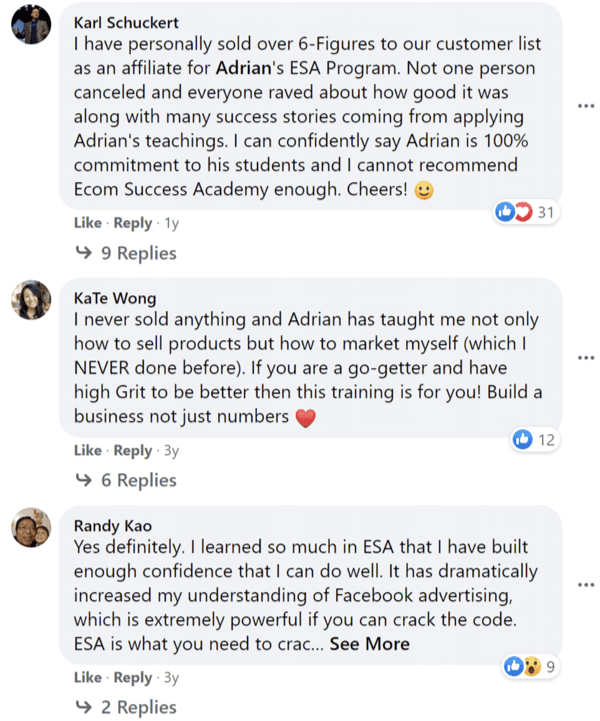The height and width of the screenshot is (721, 600).
Task: Like KaTe Wong's comment
Action: coord(88,450)
